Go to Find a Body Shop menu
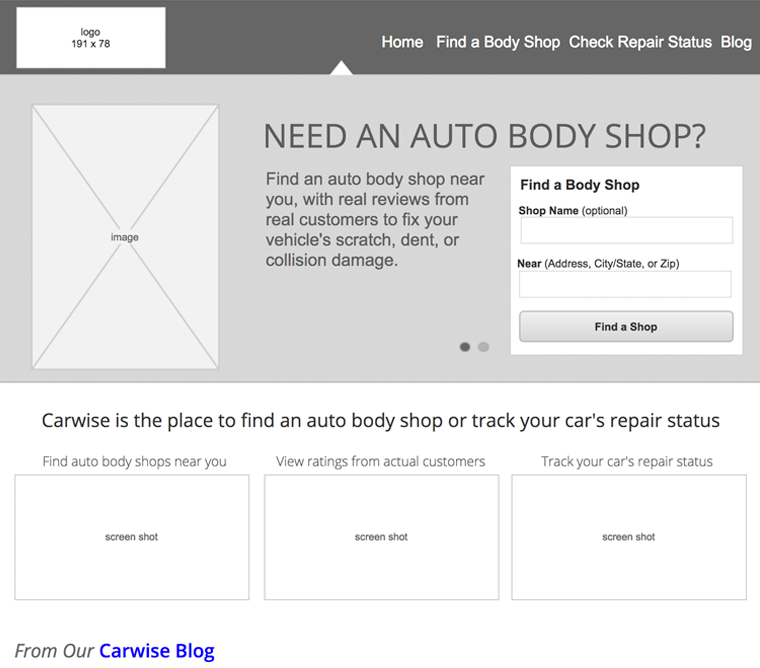The height and width of the screenshot is (668, 760). coord(498,42)
